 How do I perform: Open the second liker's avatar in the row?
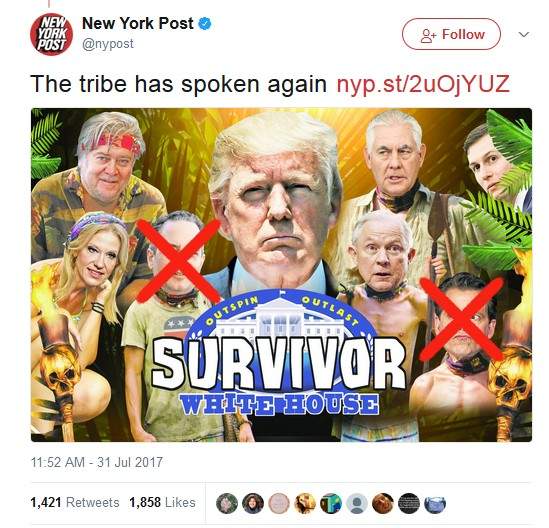click(x=253, y=503)
